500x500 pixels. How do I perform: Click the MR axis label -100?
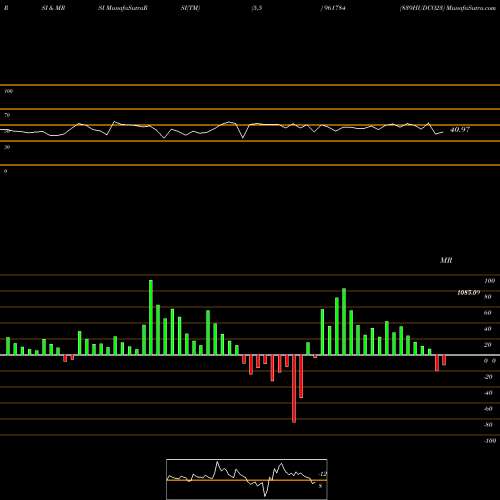(x=490, y=441)
